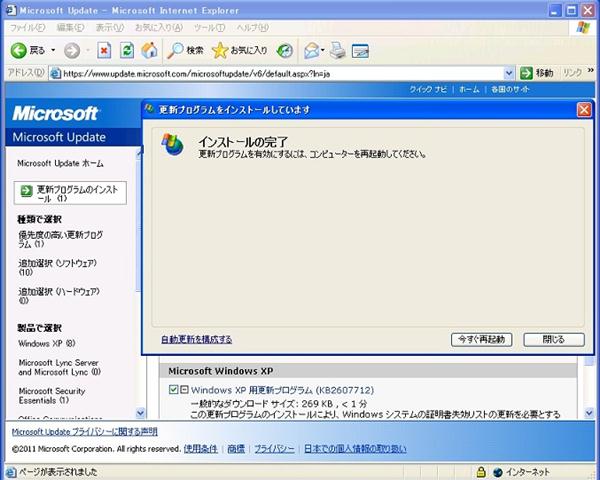Viewport: 600px width, 480px height.
Task: Open the 表示 (View) menu
Action: 109,28
